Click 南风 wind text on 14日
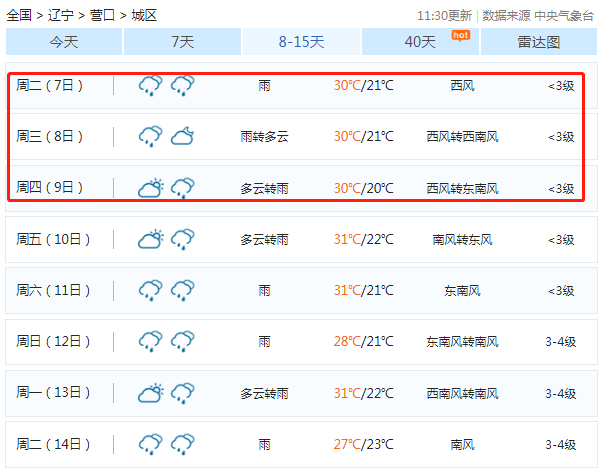The width and height of the screenshot is (601, 473). coord(462,445)
